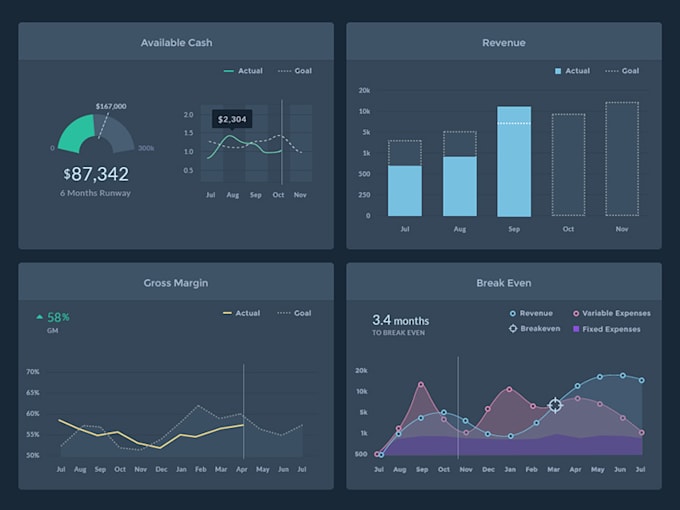
Task: Click the TO BREAK EVEN caption
Action: point(398,333)
